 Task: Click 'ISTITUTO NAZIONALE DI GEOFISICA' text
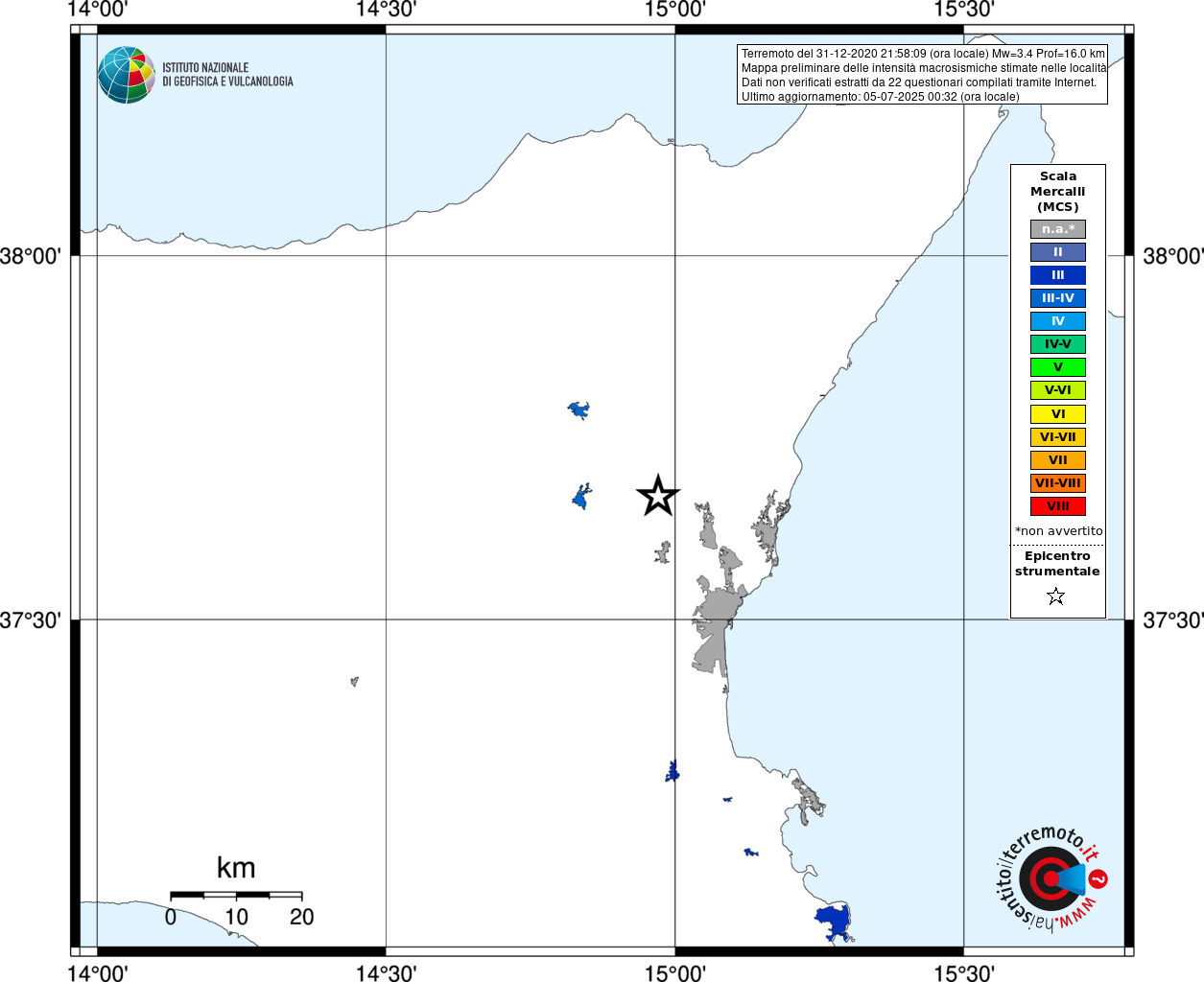[227, 75]
